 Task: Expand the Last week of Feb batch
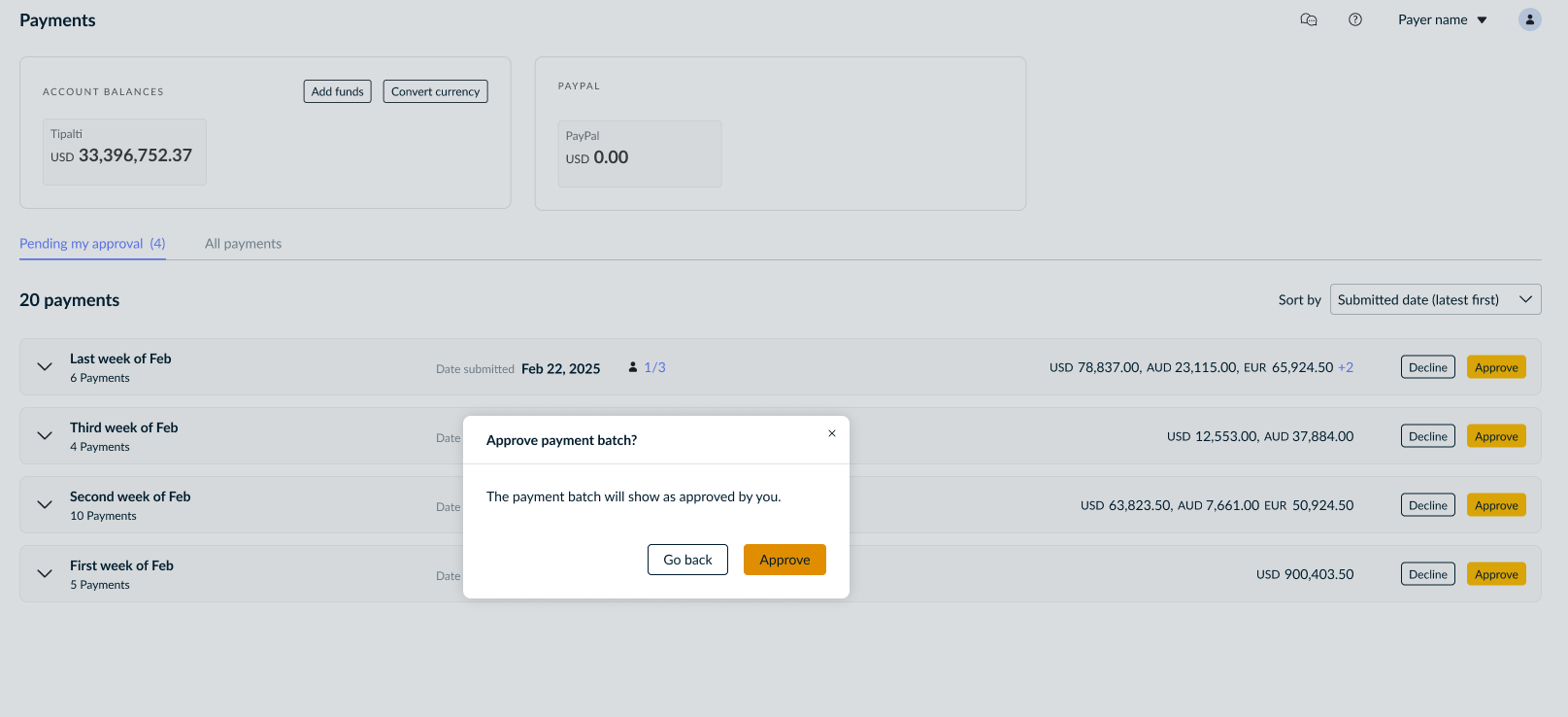coord(45,367)
